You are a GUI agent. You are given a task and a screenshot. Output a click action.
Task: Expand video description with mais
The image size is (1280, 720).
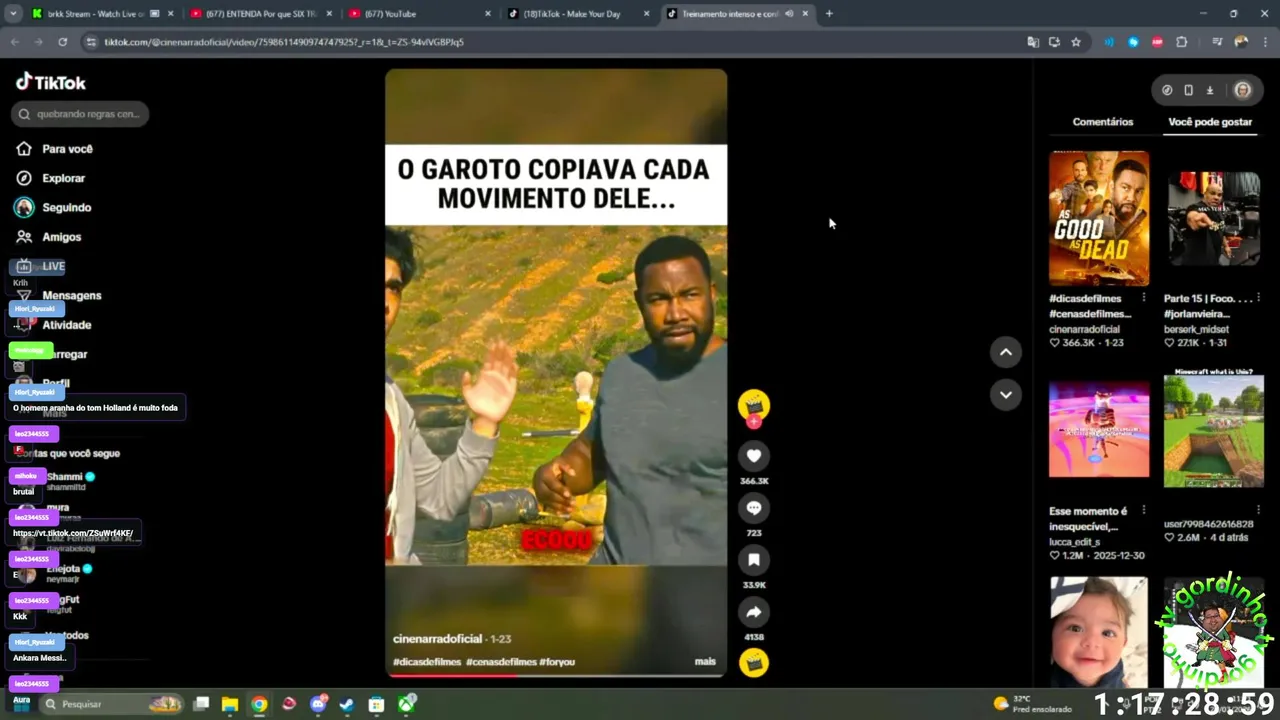pos(705,662)
